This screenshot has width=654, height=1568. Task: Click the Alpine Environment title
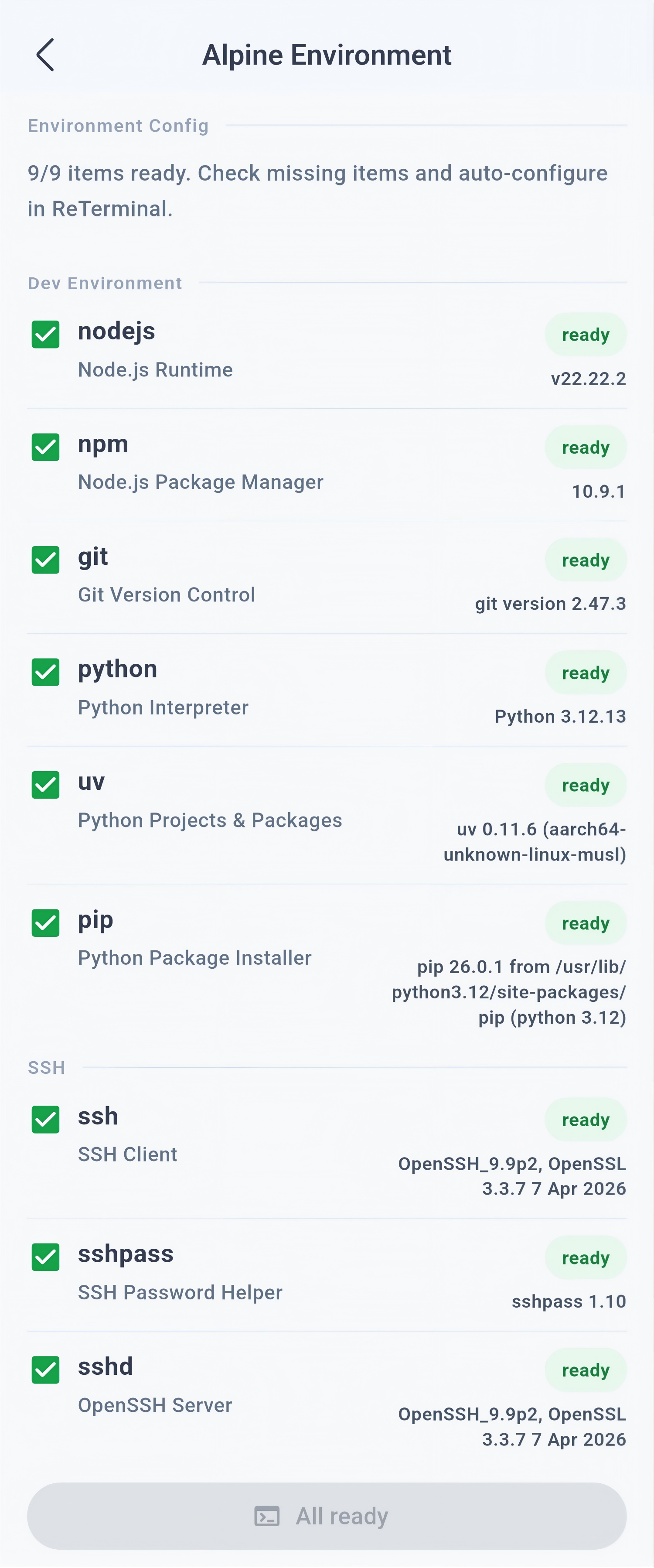point(327,55)
